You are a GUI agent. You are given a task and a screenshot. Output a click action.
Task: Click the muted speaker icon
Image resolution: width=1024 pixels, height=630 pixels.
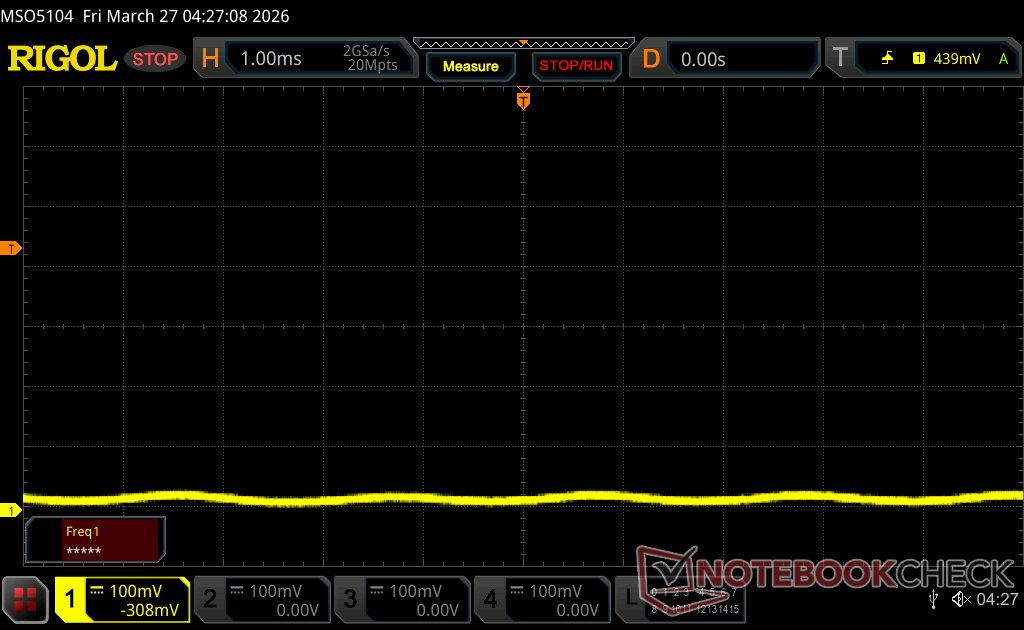[961, 599]
